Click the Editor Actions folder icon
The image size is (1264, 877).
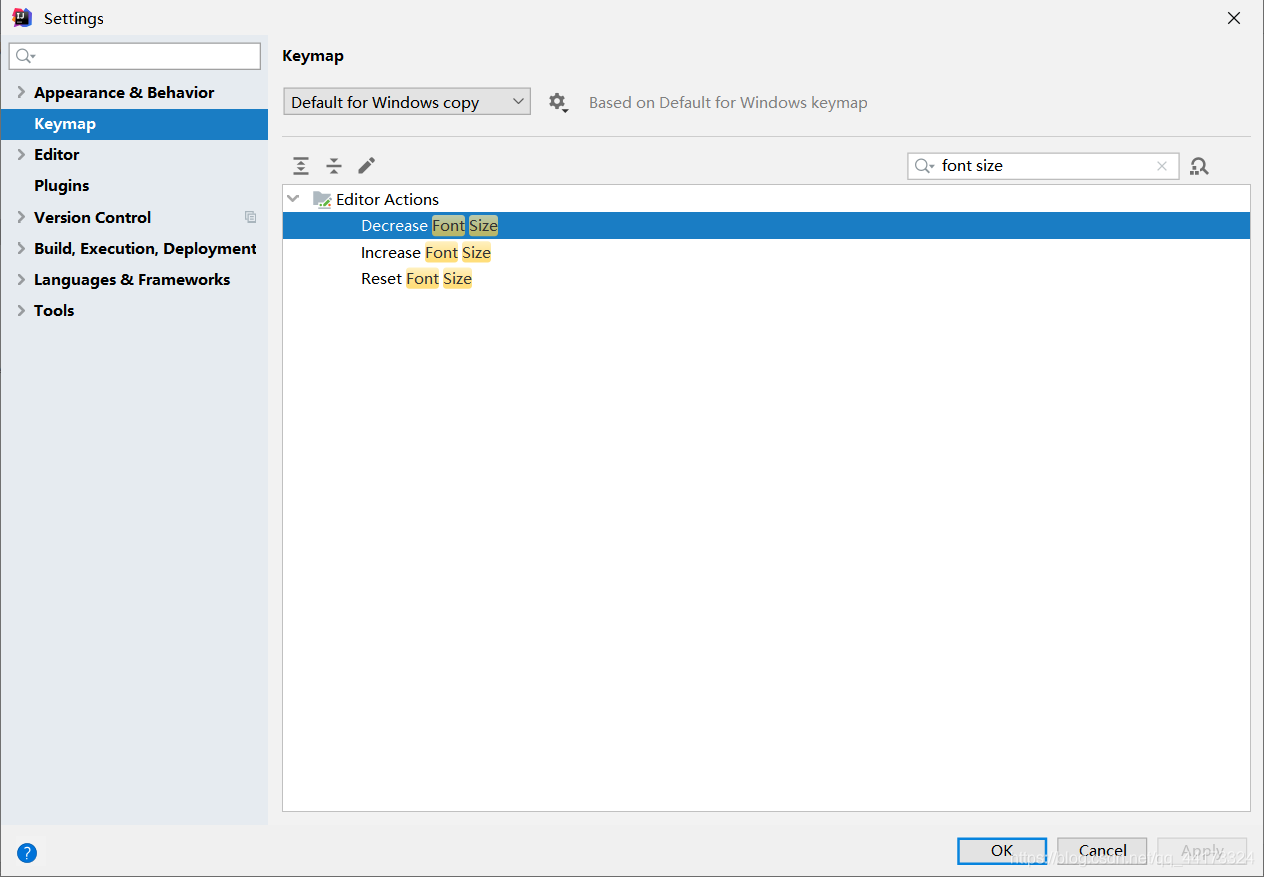click(x=322, y=199)
